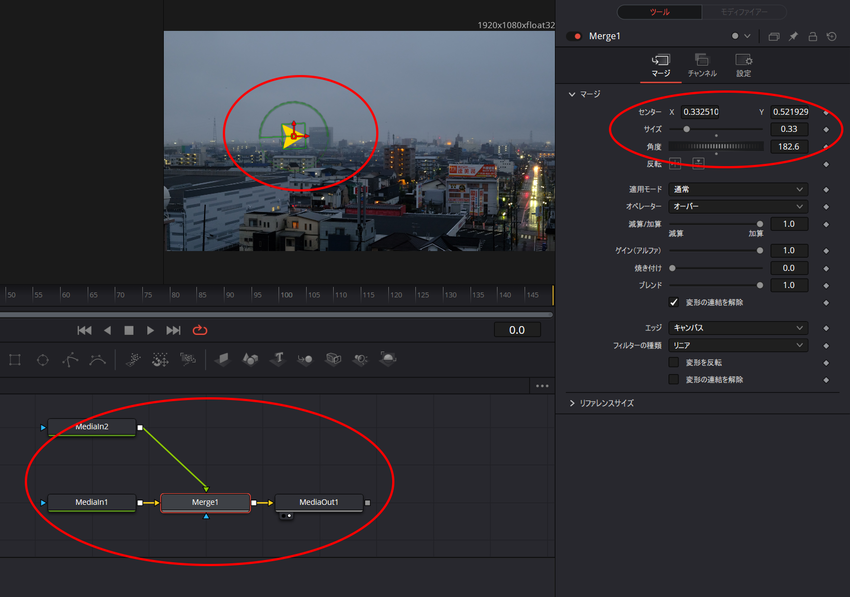
Task: Add a Renderer 3D node
Action: (x=388, y=358)
